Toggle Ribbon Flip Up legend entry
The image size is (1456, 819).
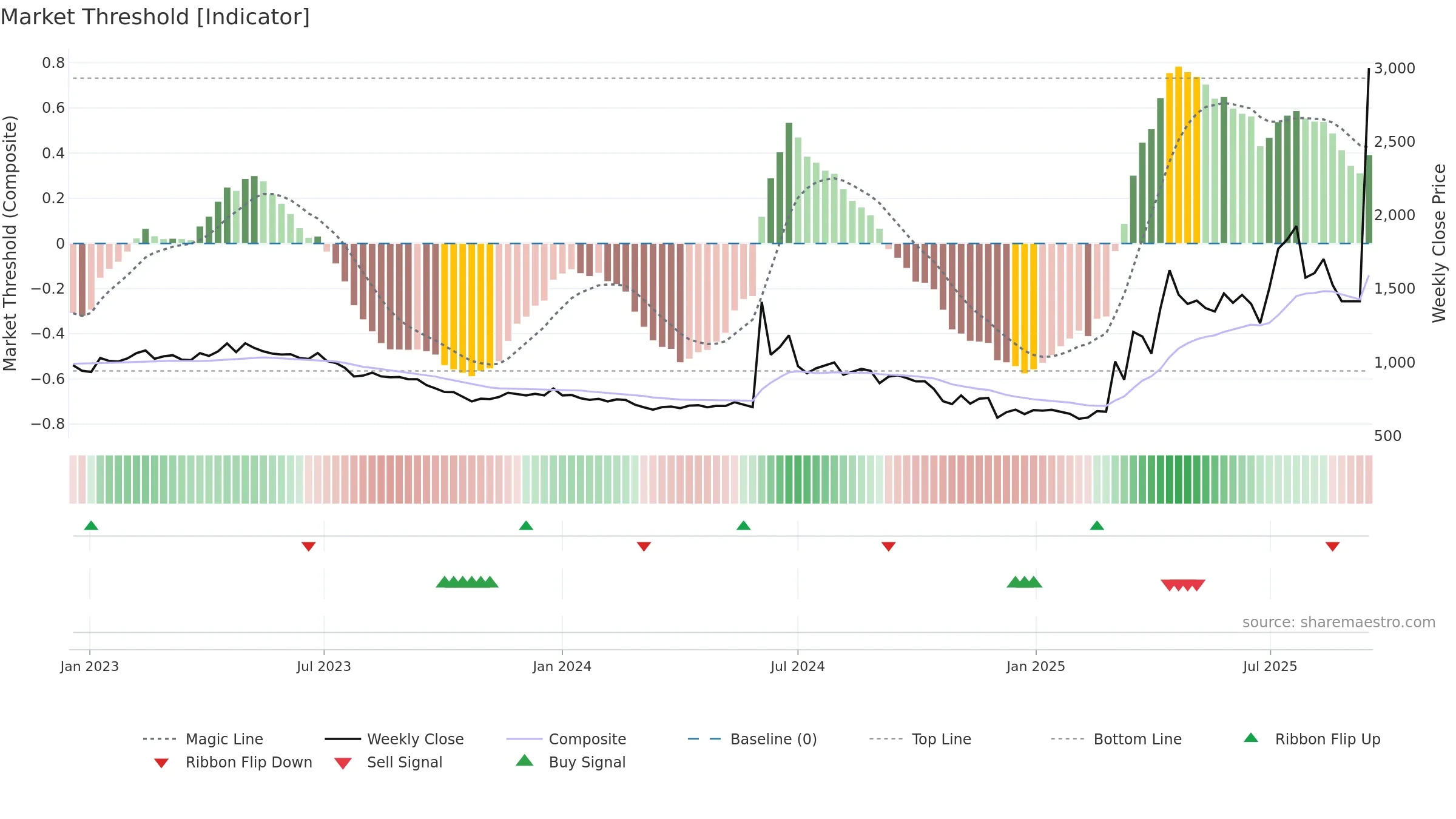pyautogui.click(x=1312, y=739)
